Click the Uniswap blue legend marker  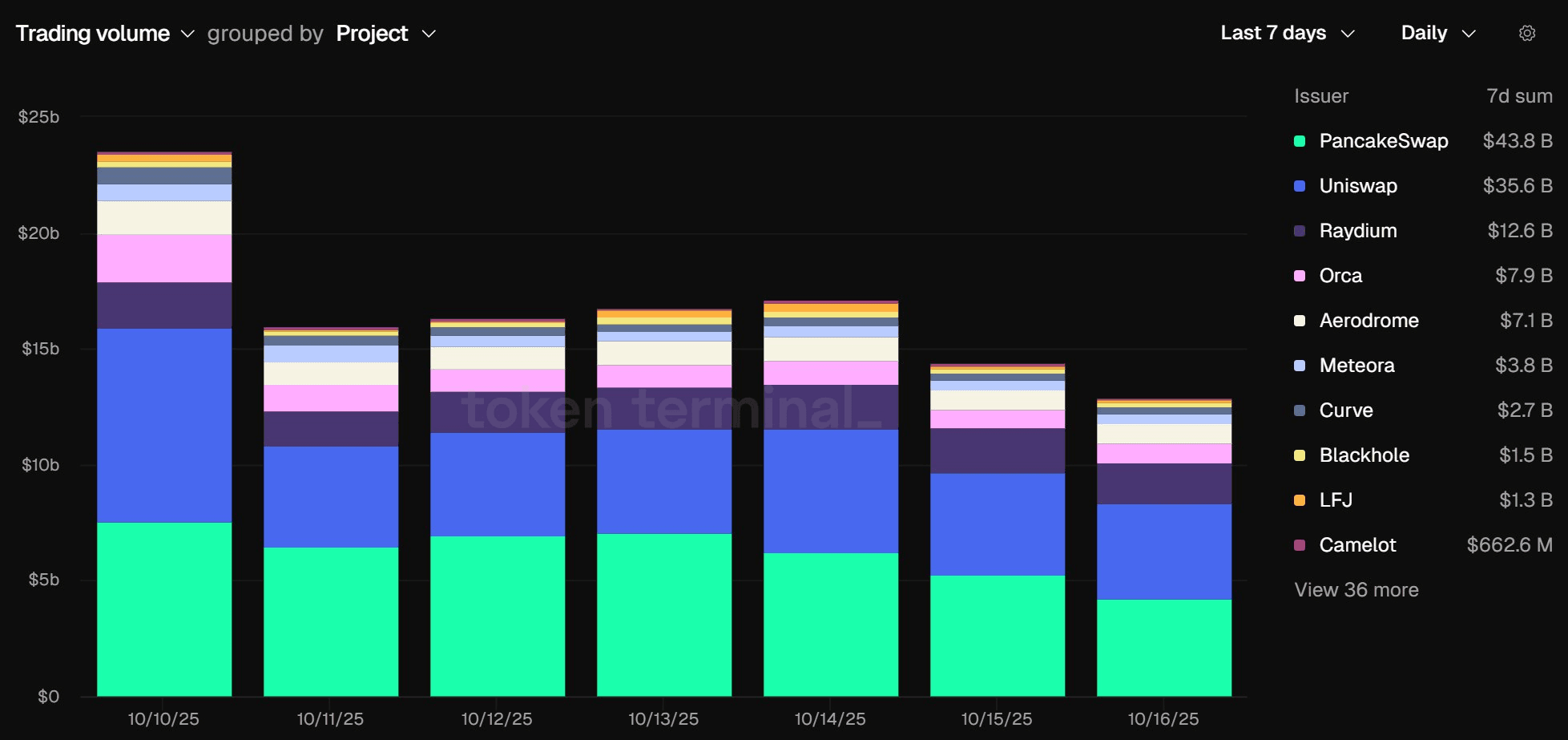point(1300,186)
